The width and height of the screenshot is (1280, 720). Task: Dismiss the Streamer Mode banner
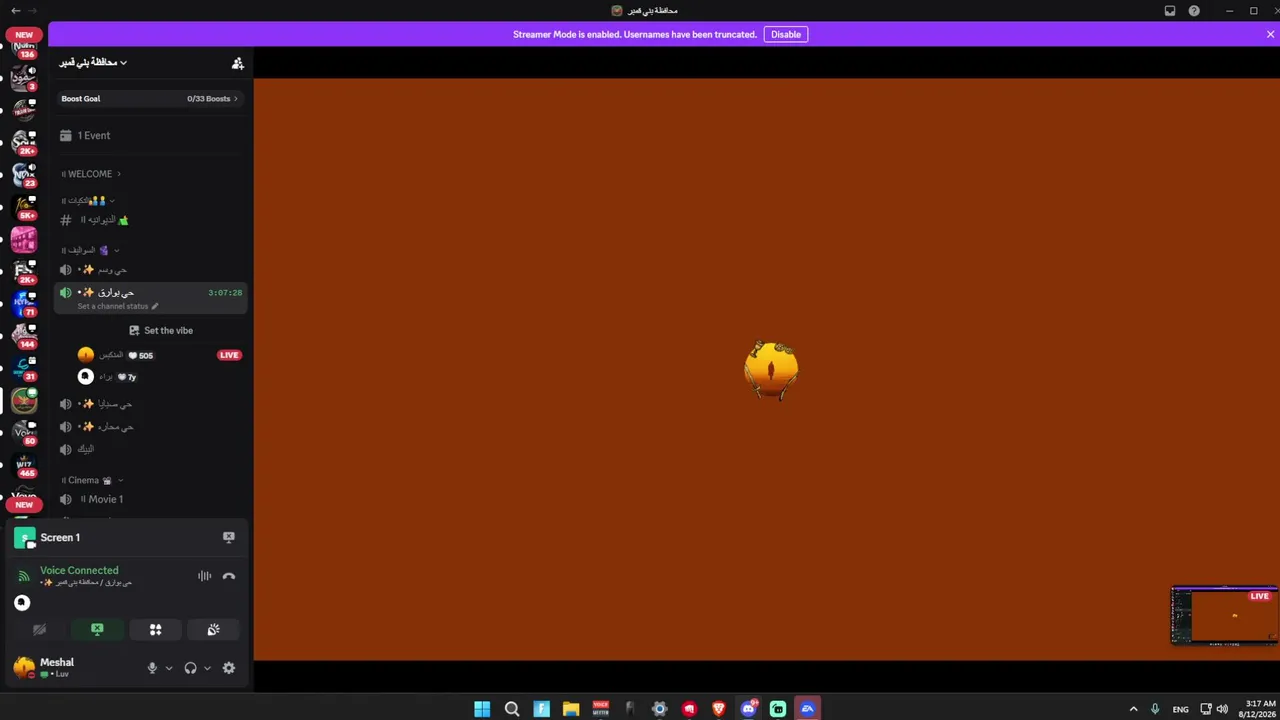click(1270, 34)
